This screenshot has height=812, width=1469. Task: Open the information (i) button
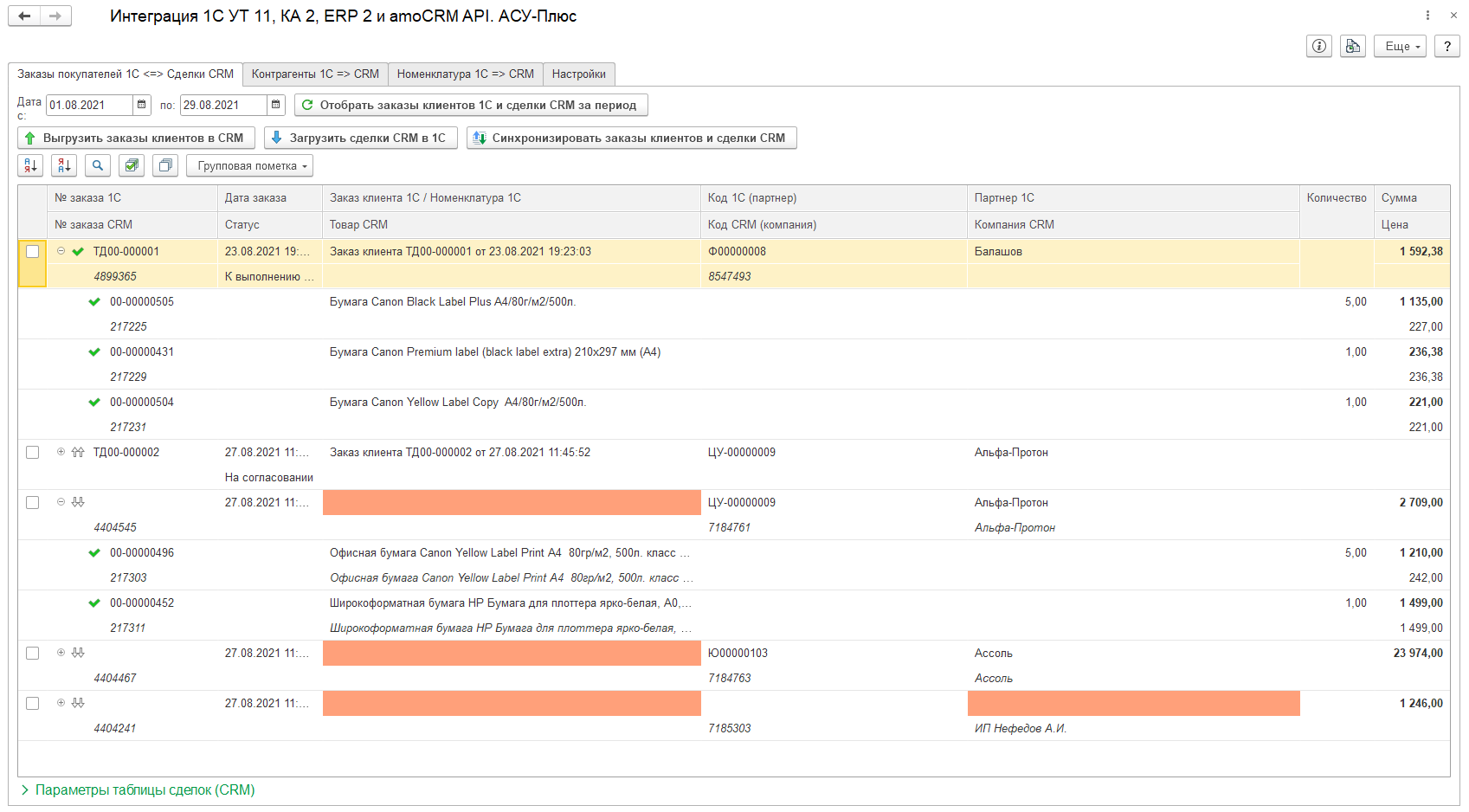1318,47
